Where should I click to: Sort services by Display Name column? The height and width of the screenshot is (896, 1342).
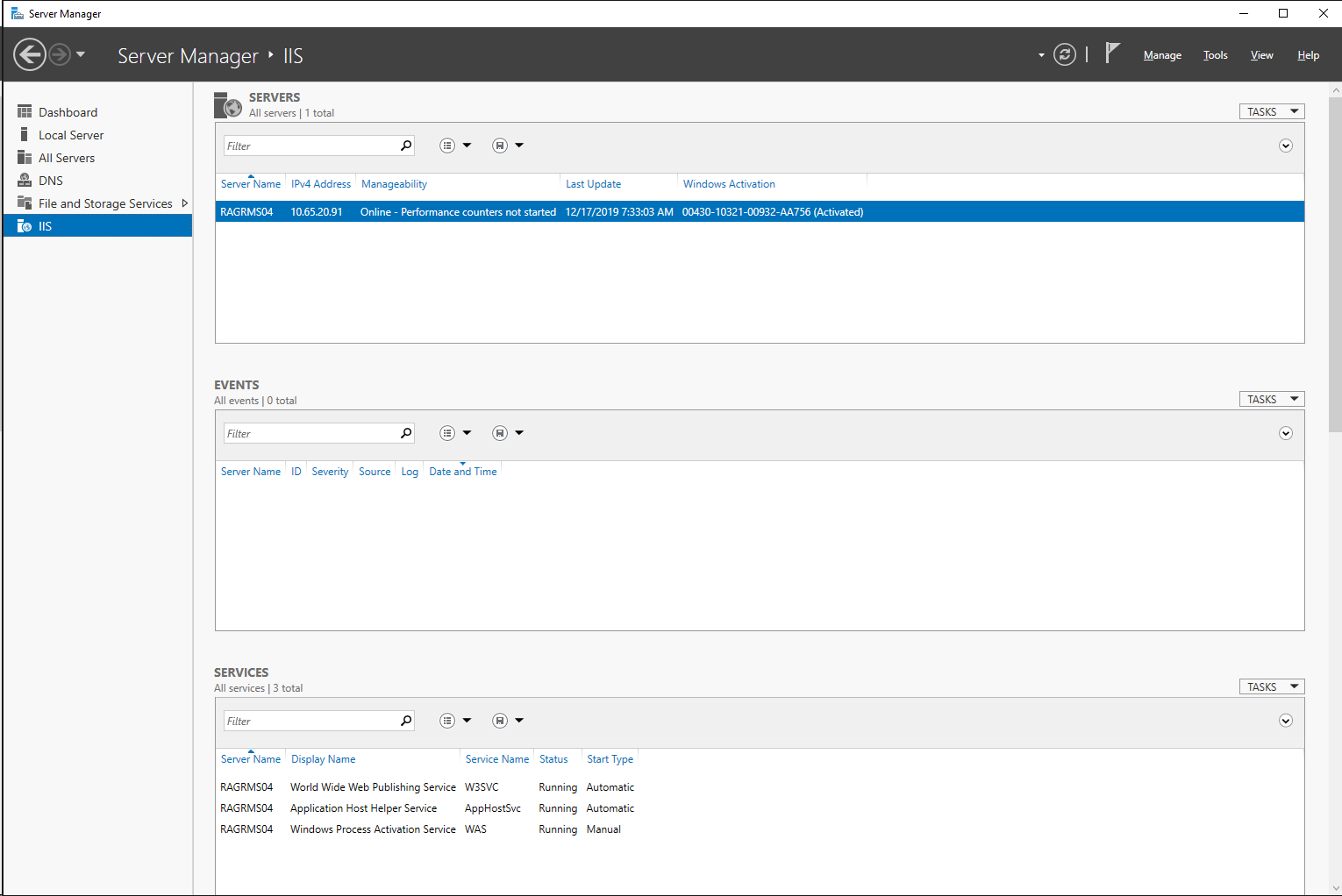tap(324, 759)
